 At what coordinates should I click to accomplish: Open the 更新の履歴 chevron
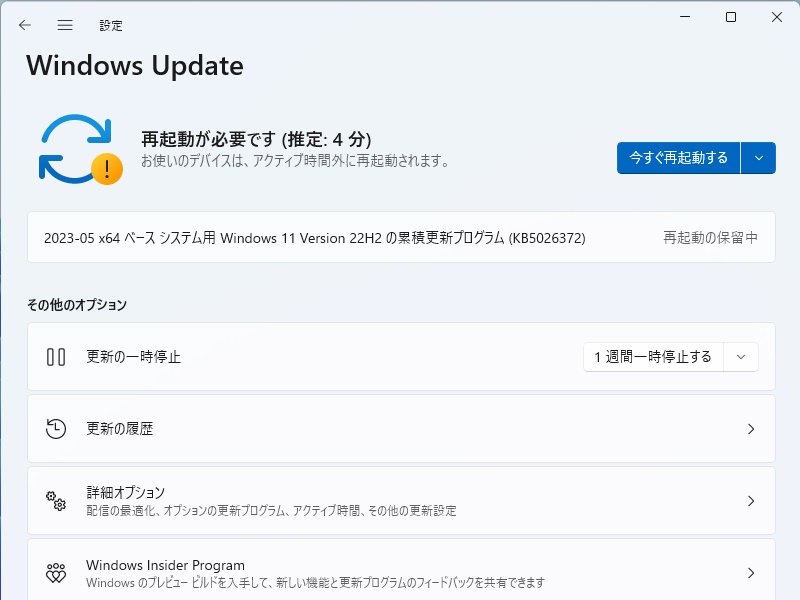(751, 429)
